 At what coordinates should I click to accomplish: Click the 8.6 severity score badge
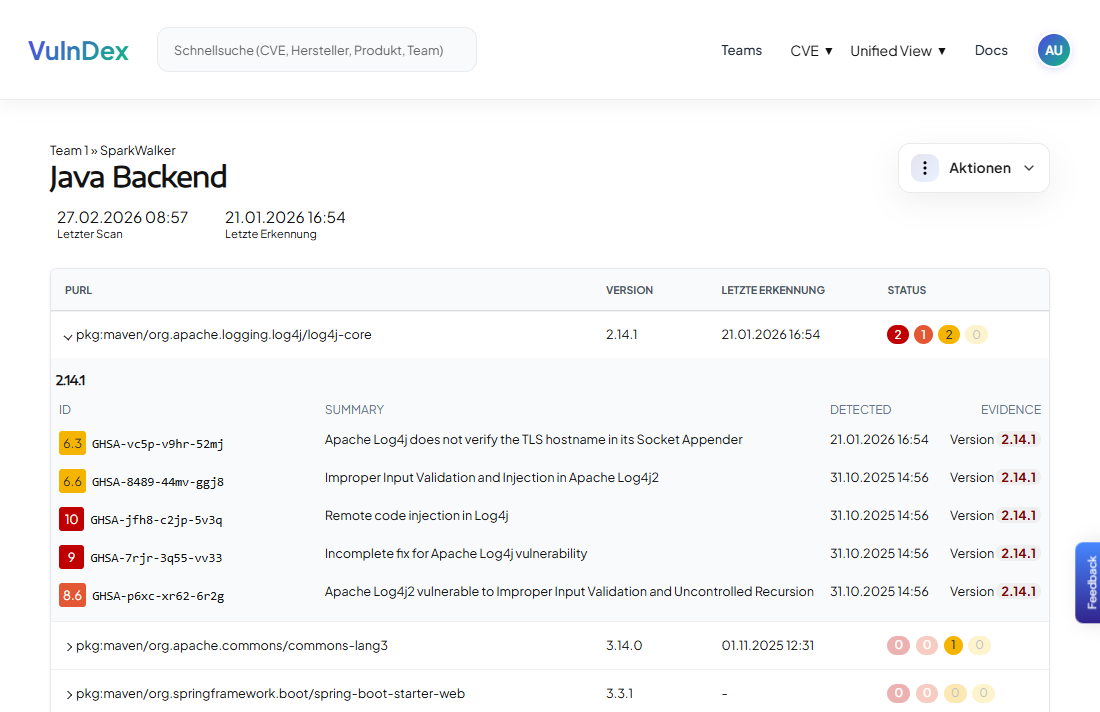point(72,595)
